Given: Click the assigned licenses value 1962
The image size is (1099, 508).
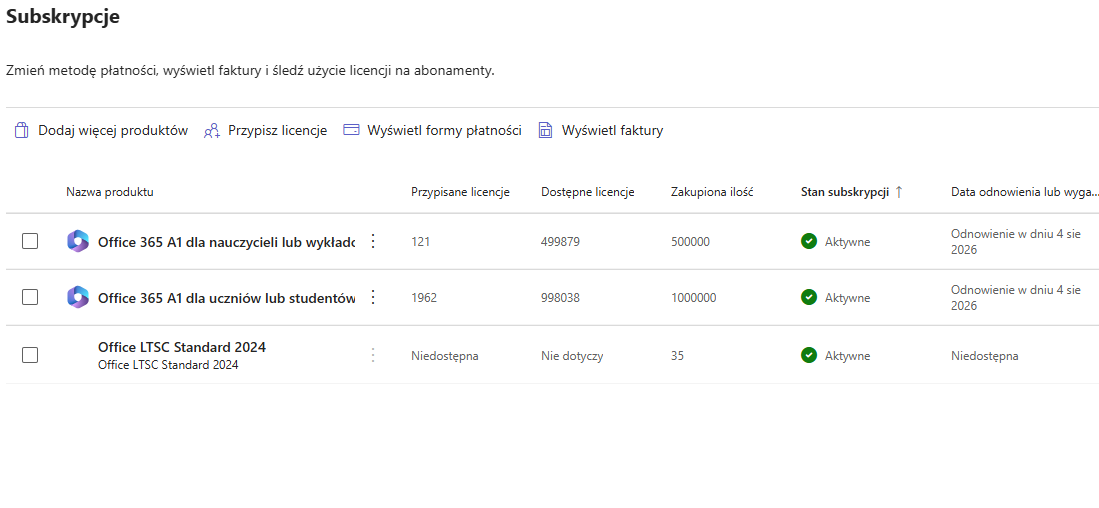Looking at the screenshot, I should click(x=424, y=298).
